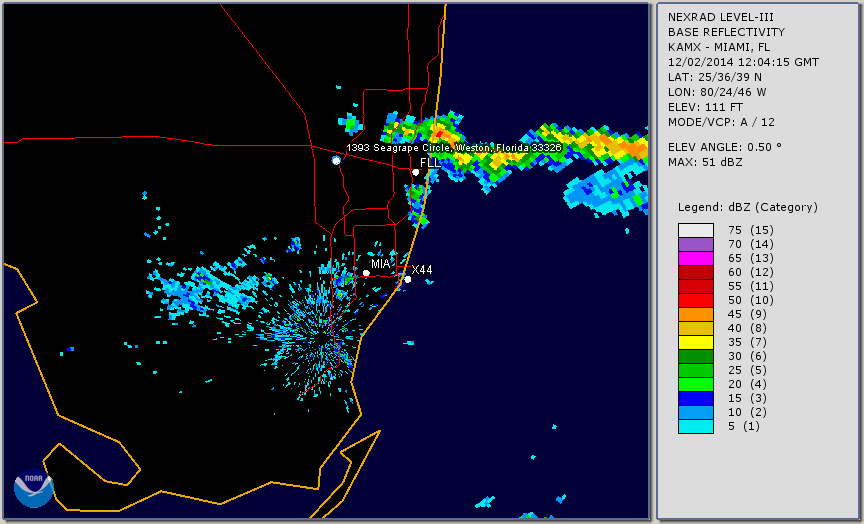Select the yellow 35 dBZ legend swatch
Image resolution: width=864 pixels, height=524 pixels.
click(696, 342)
